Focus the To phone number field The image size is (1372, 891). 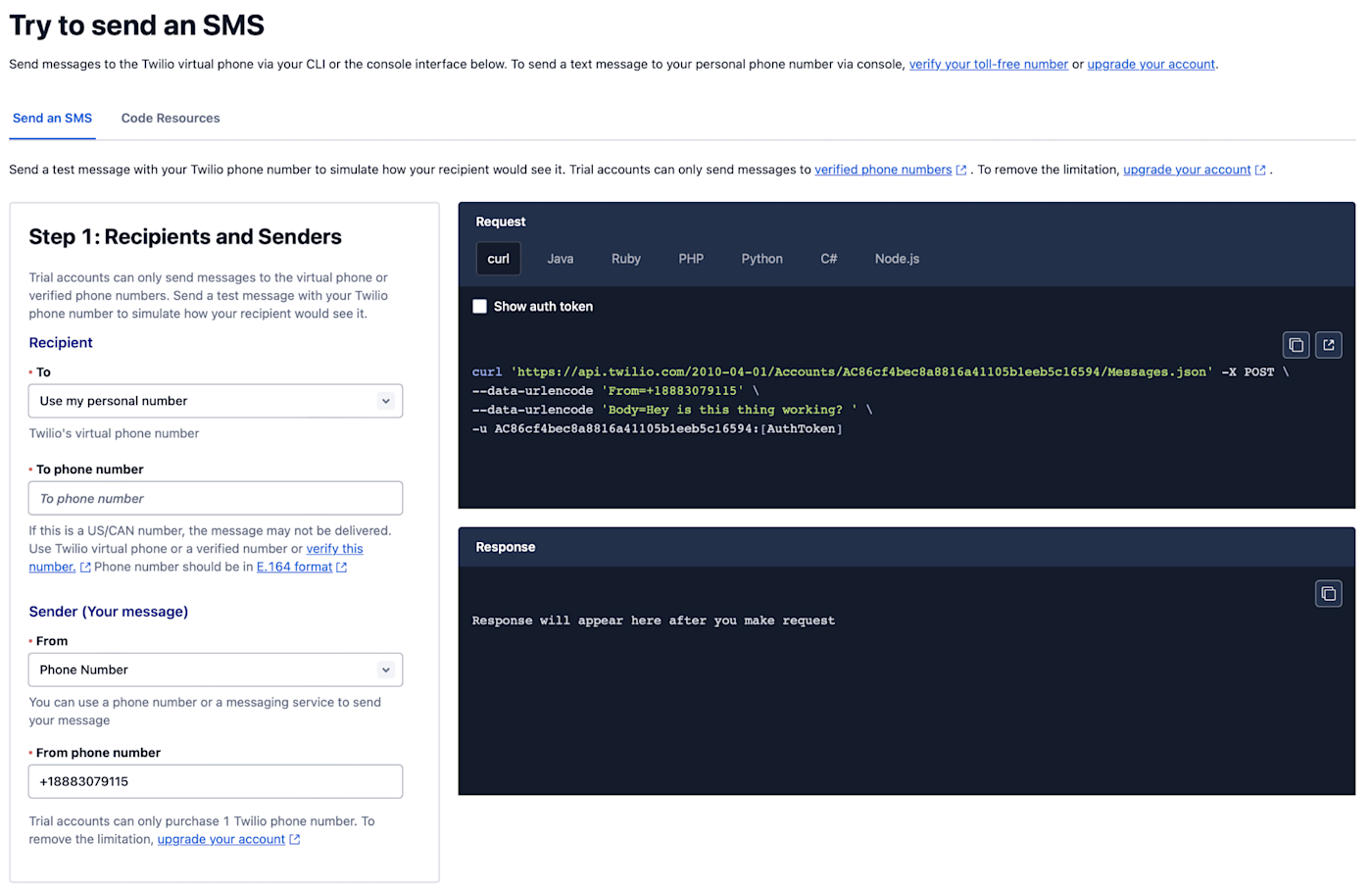point(216,499)
